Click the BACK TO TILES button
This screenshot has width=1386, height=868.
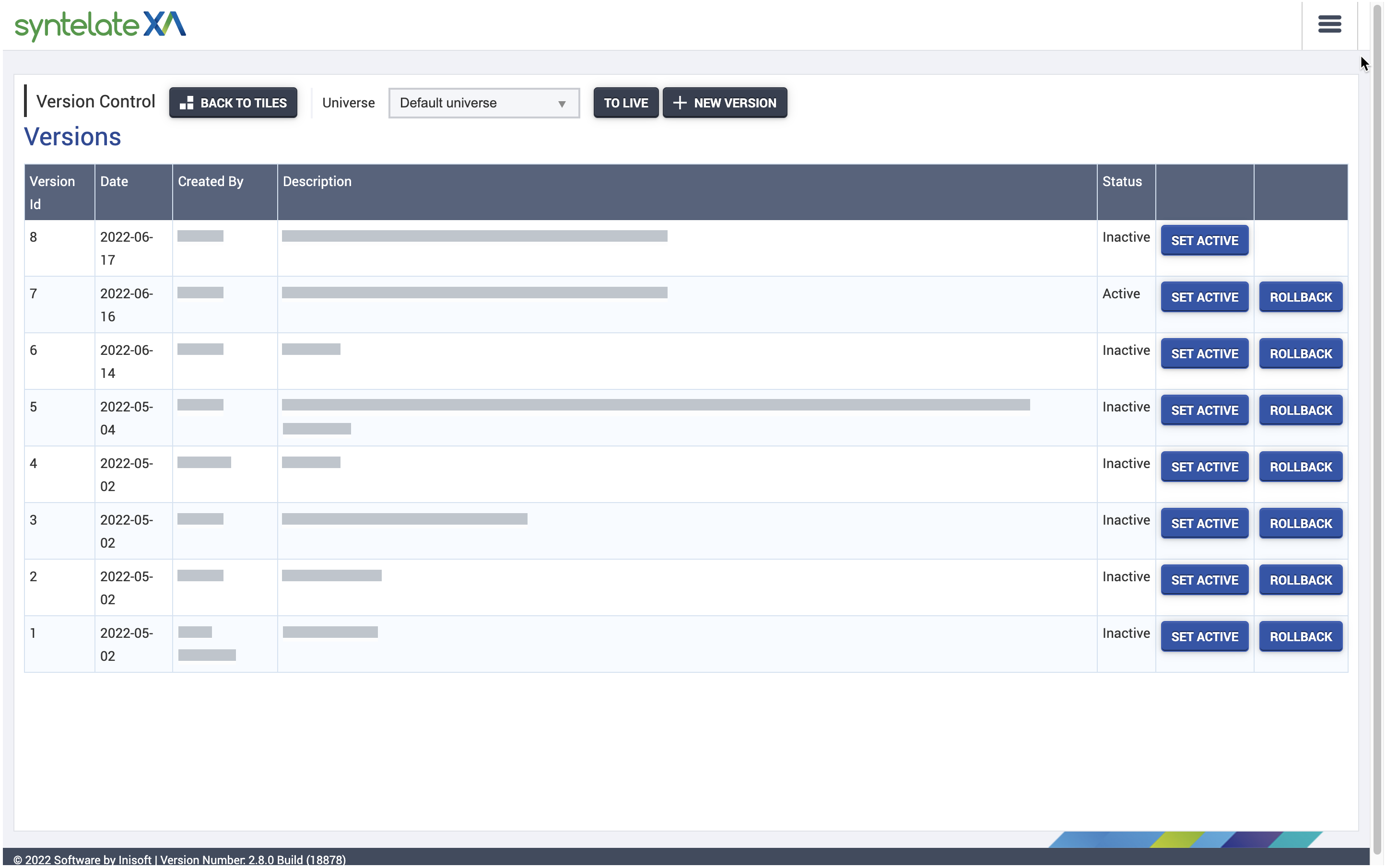(x=233, y=103)
